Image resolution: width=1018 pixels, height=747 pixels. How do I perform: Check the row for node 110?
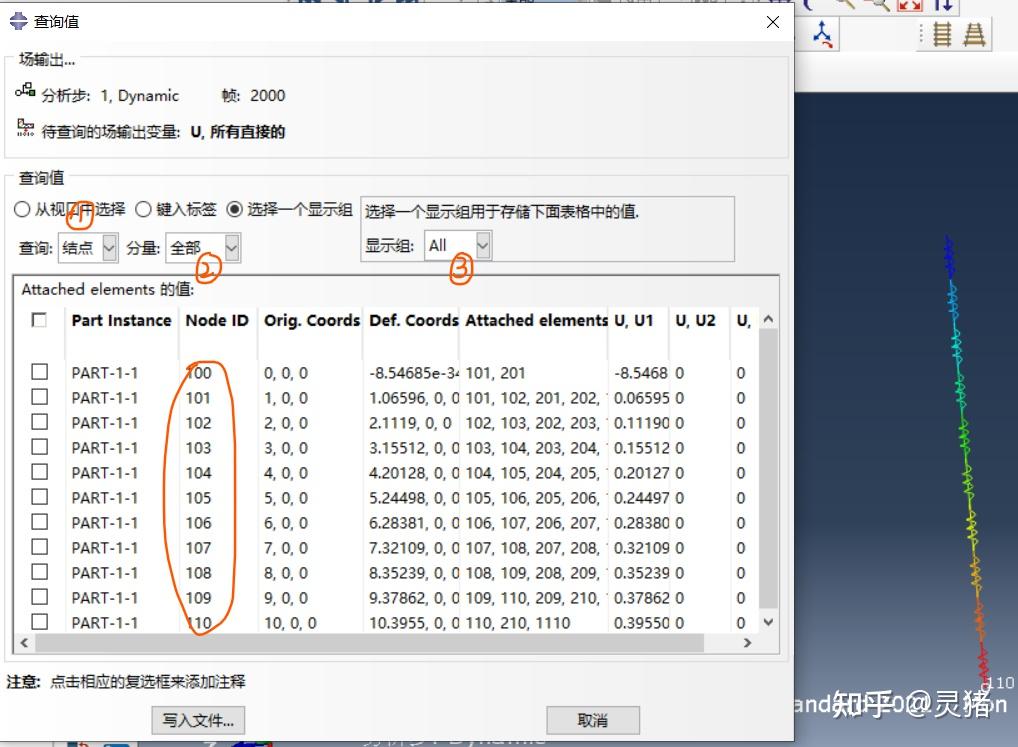[x=40, y=622]
